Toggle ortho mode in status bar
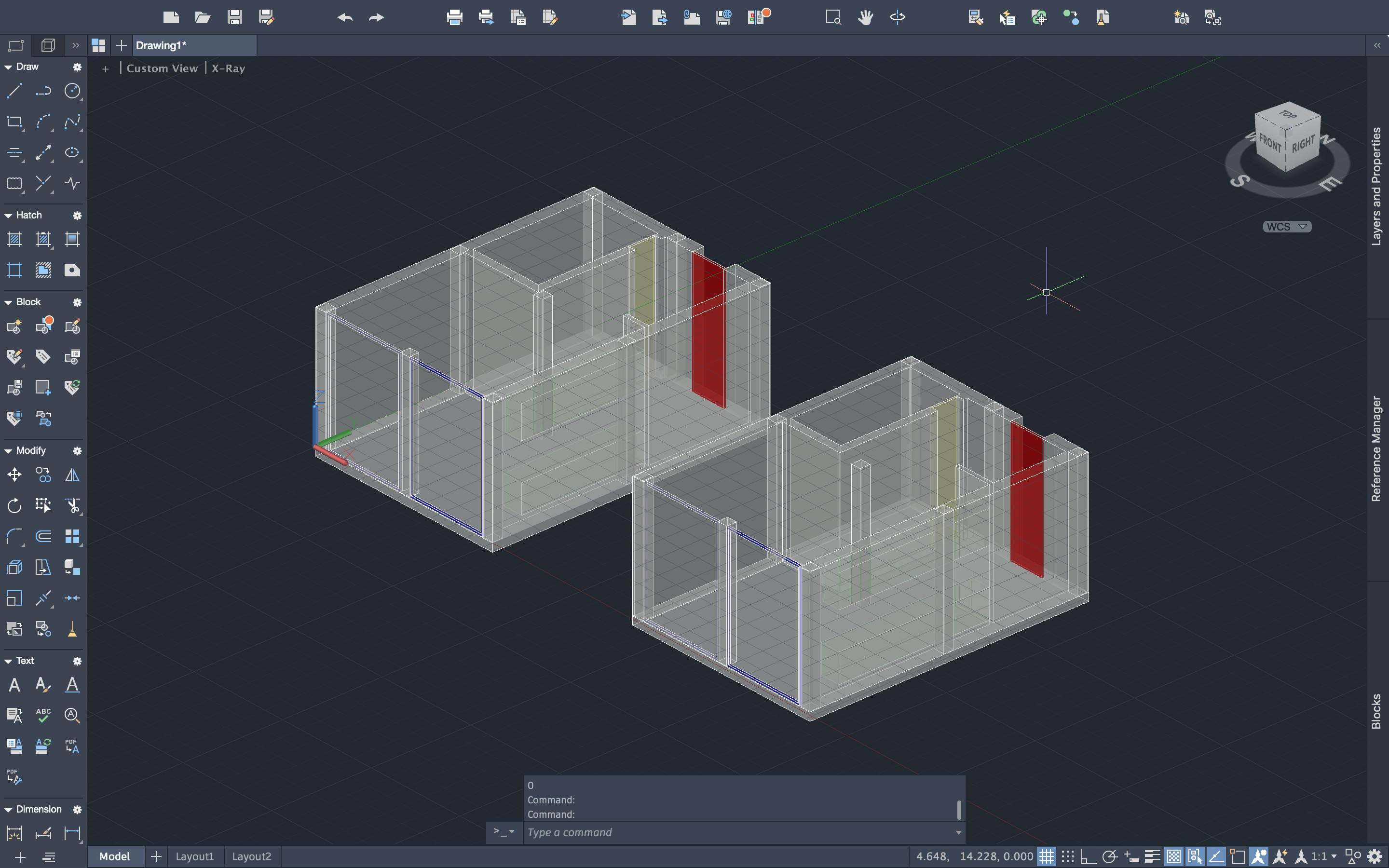The height and width of the screenshot is (868, 1389). [x=1088, y=856]
